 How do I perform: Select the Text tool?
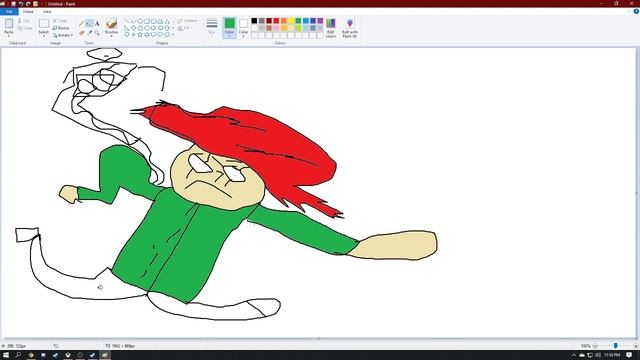(x=97, y=24)
